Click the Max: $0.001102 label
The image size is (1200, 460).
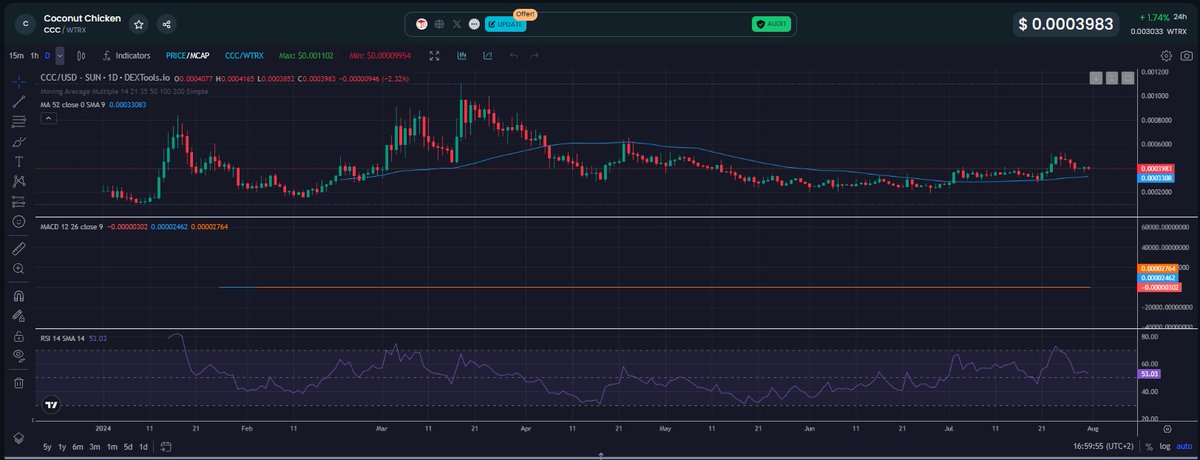point(304,56)
